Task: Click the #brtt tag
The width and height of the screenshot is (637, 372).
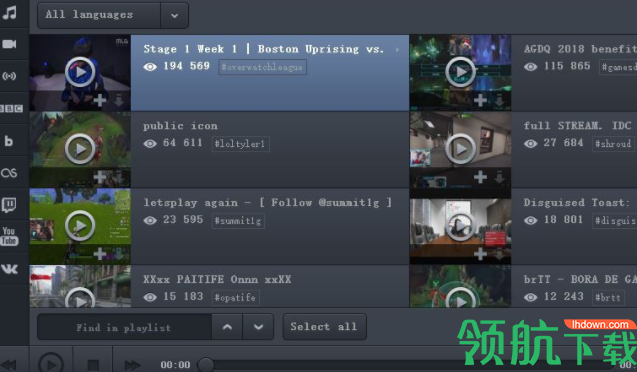Action: point(608,297)
